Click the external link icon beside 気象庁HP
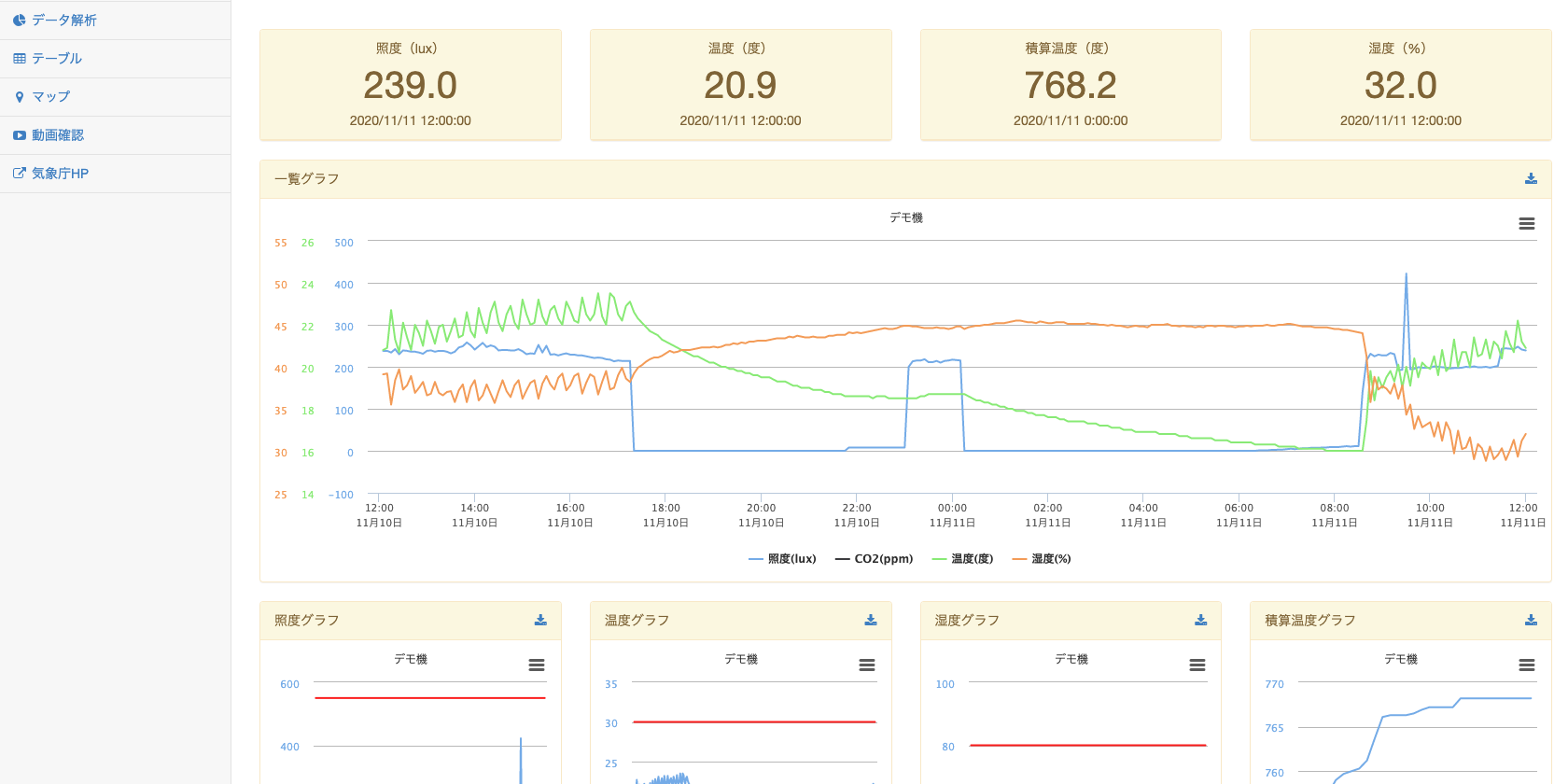 [20, 173]
